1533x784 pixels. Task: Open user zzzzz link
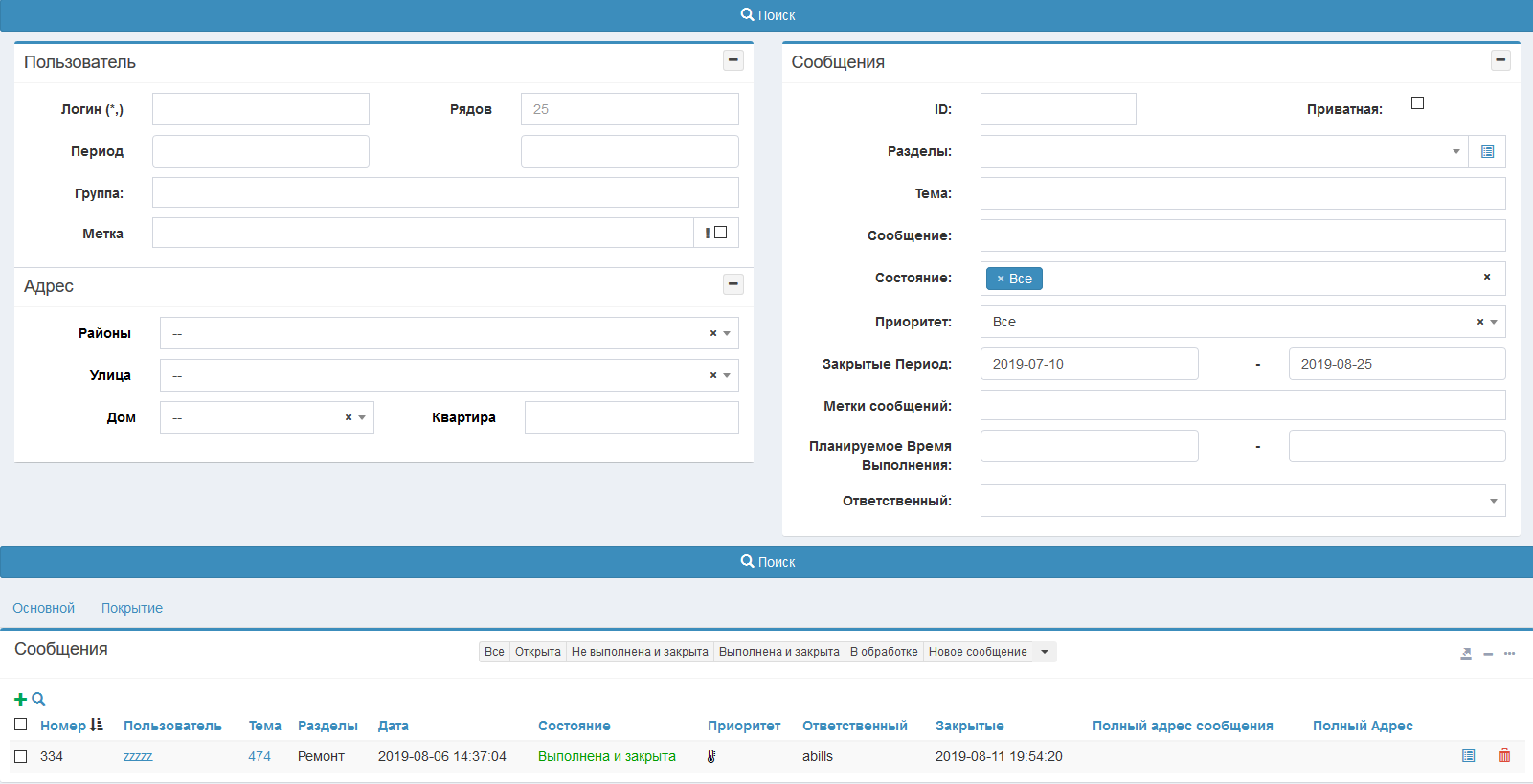[x=138, y=757]
